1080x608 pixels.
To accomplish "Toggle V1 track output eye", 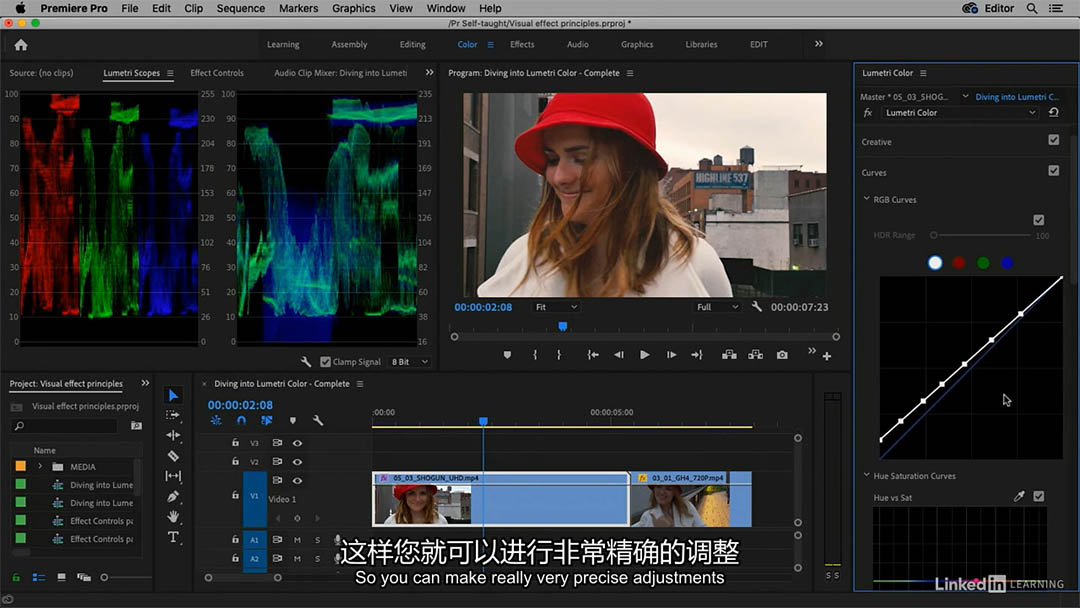I will coord(297,480).
